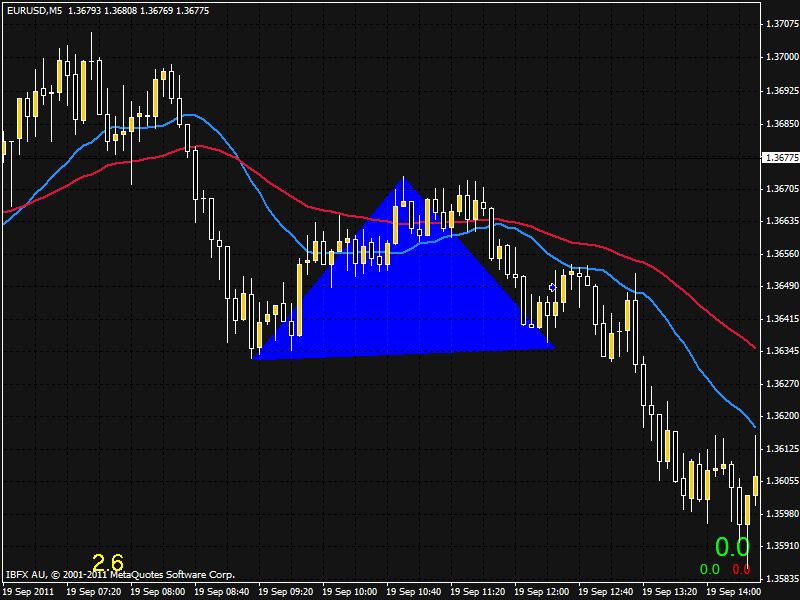Viewport: 800px width, 600px height.
Task: Click the 19 Sep 2011 date label
Action: pos(28,592)
